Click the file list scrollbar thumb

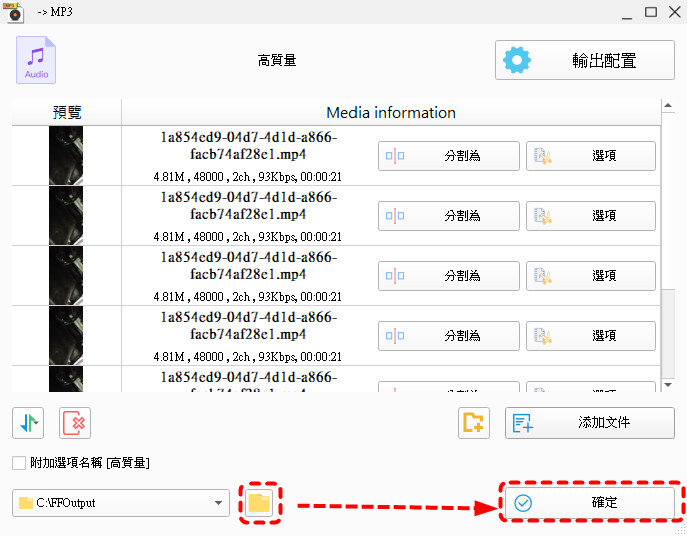point(668,333)
